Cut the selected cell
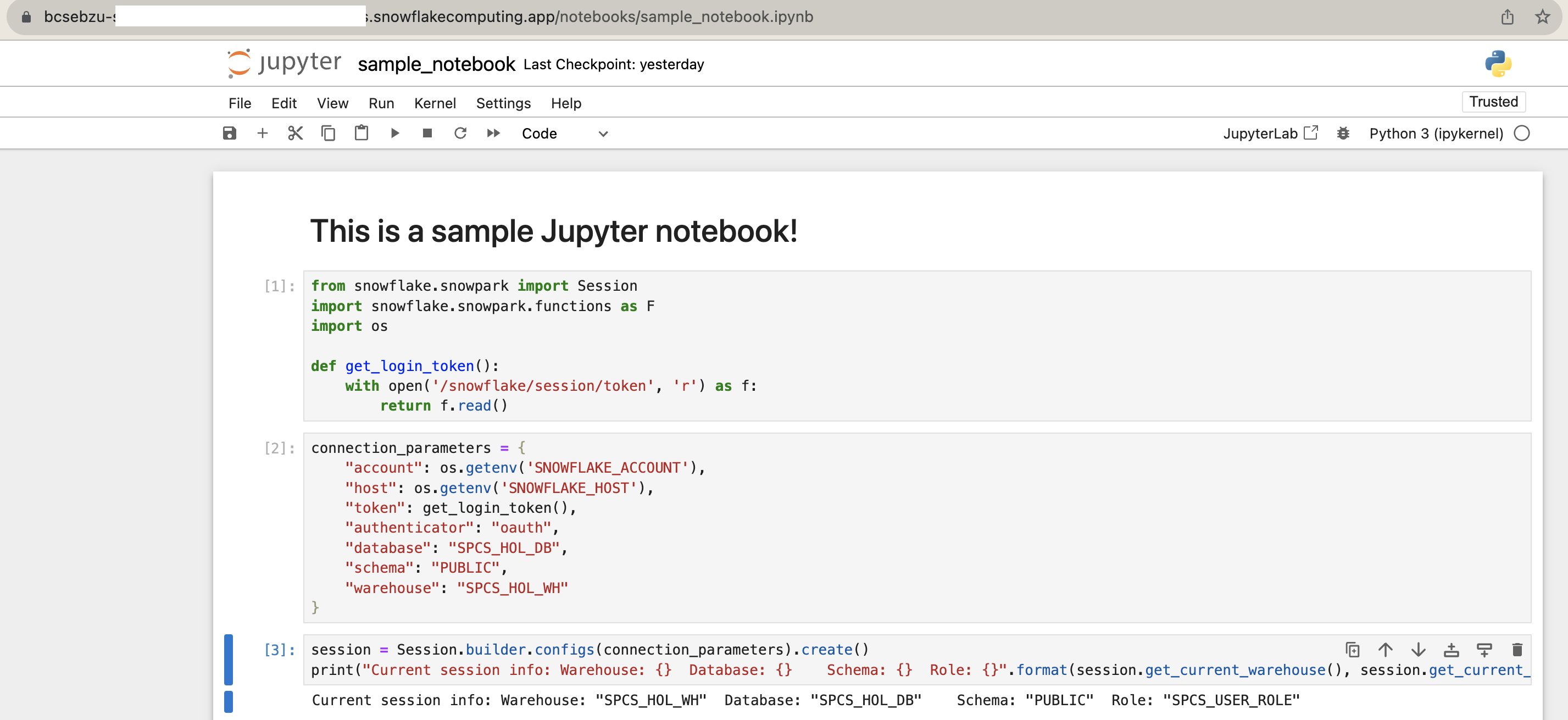Screen dimensions: 1568x720 (294, 133)
